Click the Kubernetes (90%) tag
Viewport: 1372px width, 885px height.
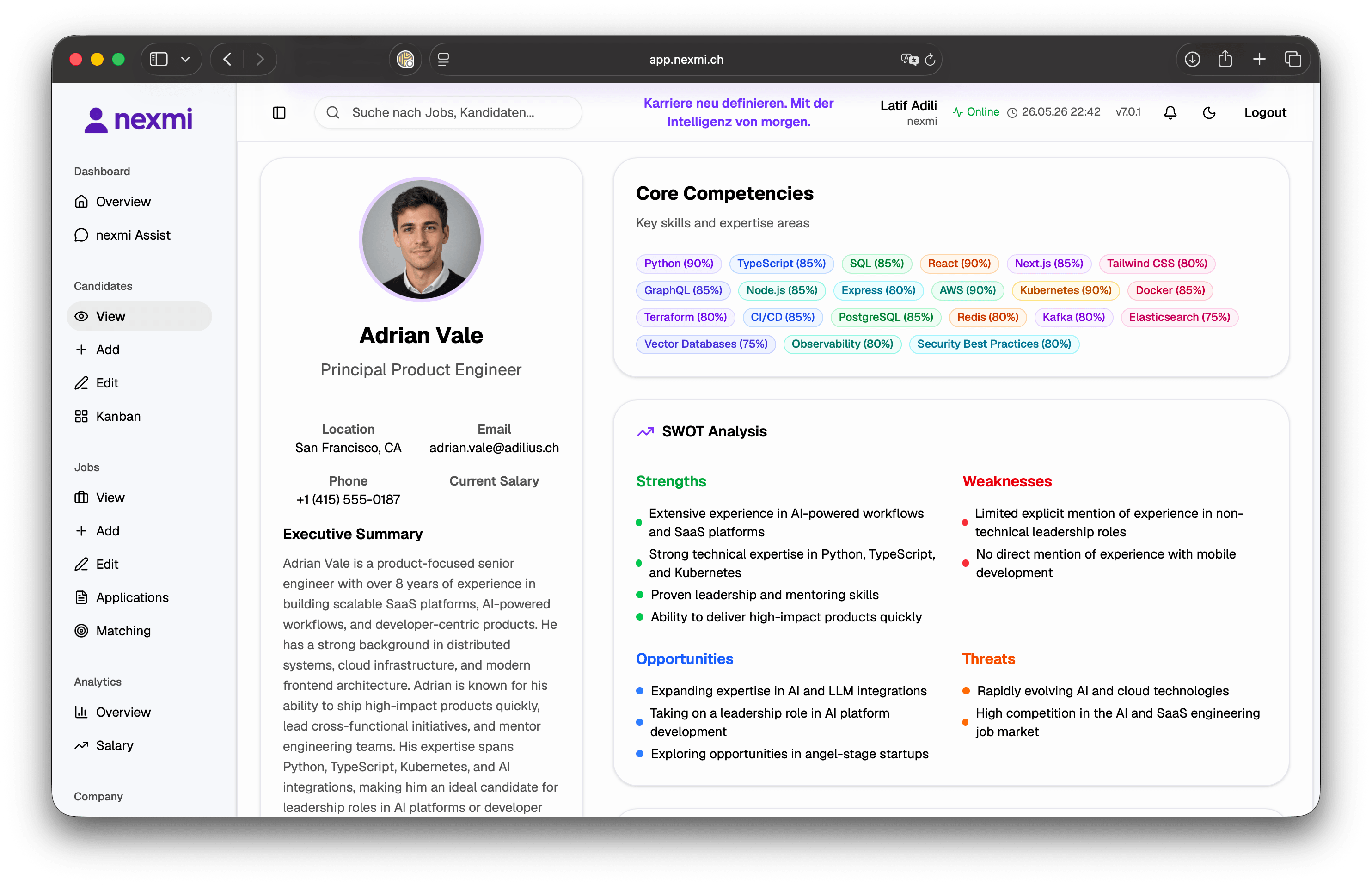pos(1065,290)
